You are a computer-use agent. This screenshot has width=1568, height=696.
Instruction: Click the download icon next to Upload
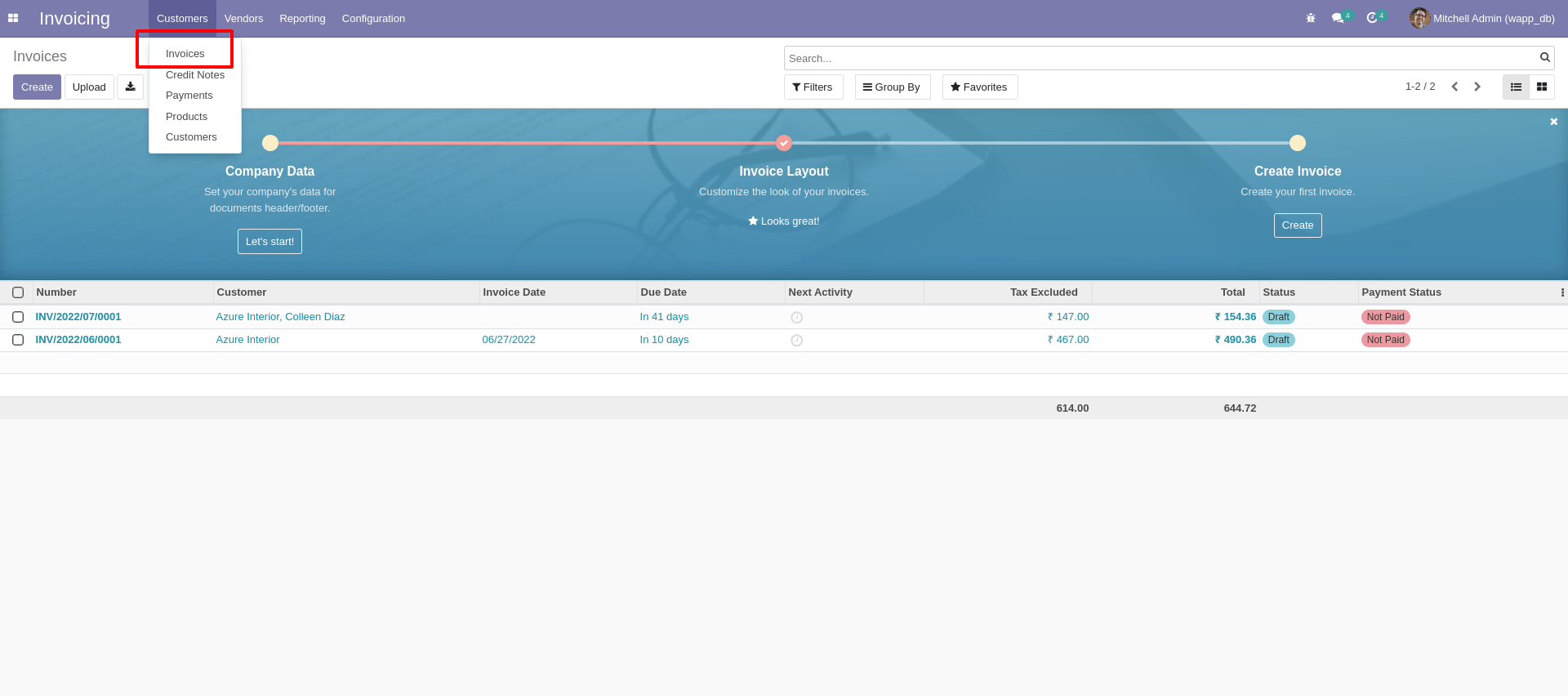(x=130, y=87)
